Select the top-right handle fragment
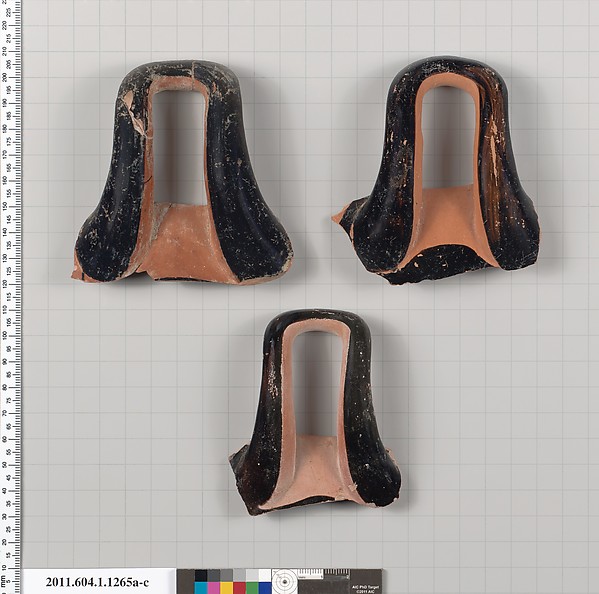The image size is (599, 594). click(435, 170)
